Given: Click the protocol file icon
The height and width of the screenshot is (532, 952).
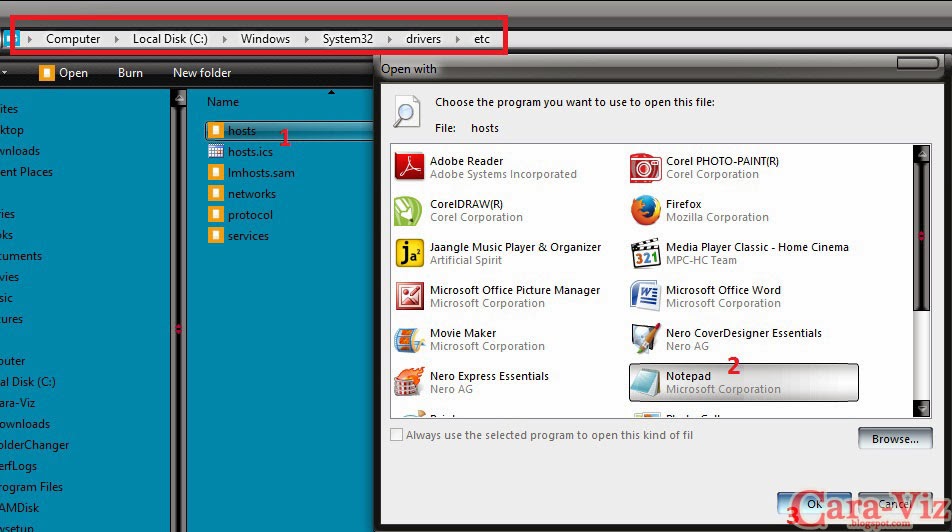Looking at the screenshot, I should [x=216, y=214].
